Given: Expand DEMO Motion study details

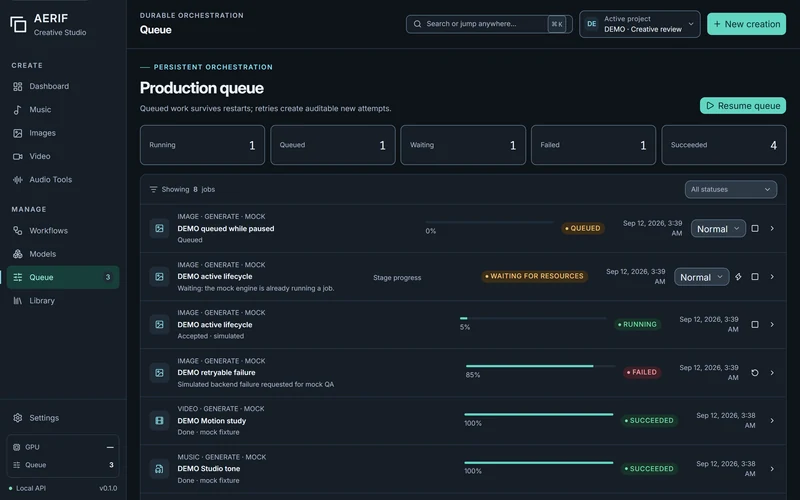Looking at the screenshot, I should tap(772, 421).
